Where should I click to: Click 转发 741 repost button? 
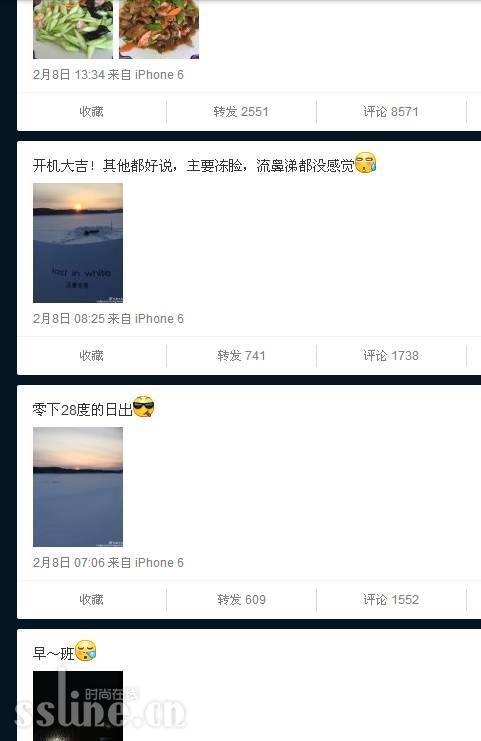(x=241, y=356)
